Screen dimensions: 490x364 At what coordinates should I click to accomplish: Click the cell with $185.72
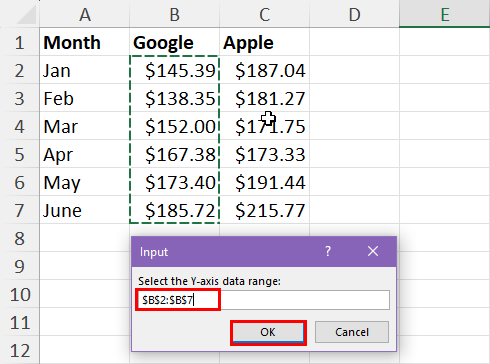click(x=175, y=210)
